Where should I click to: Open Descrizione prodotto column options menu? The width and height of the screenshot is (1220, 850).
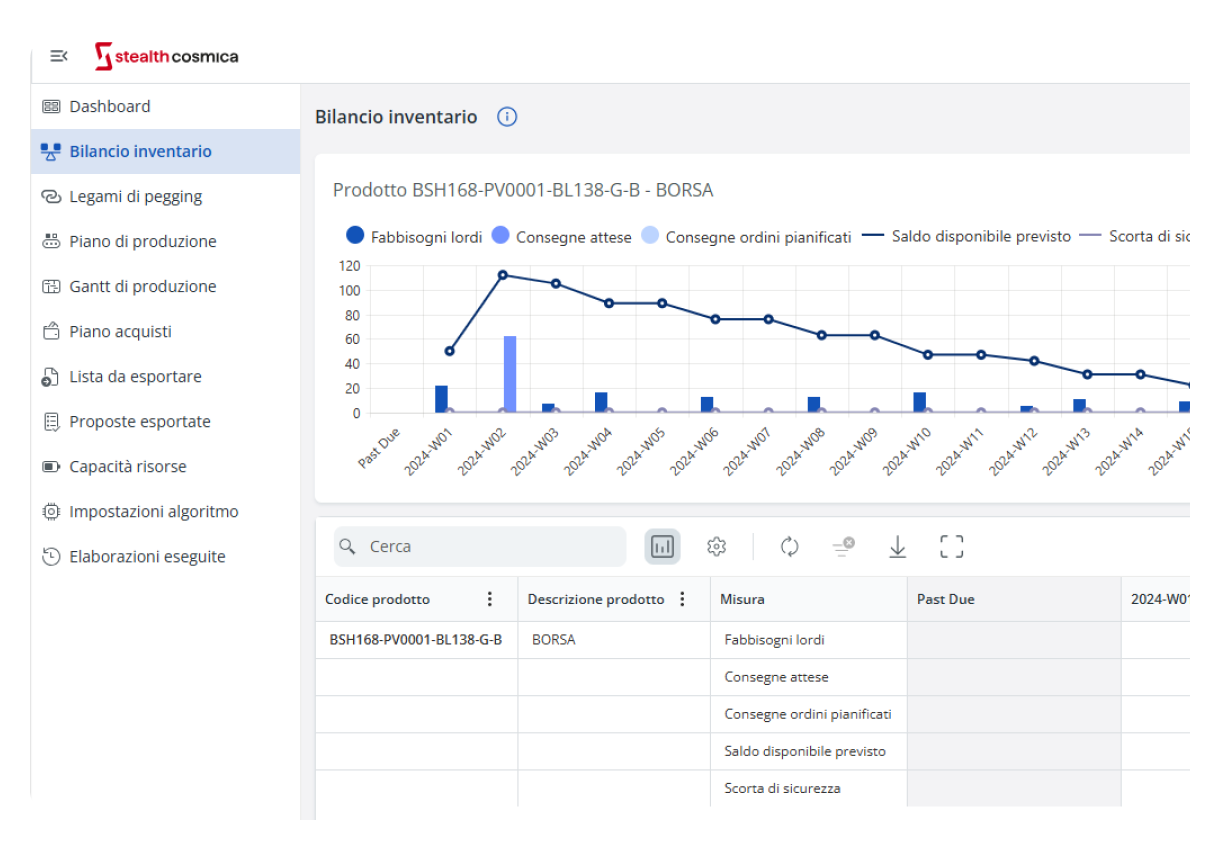click(x=683, y=599)
